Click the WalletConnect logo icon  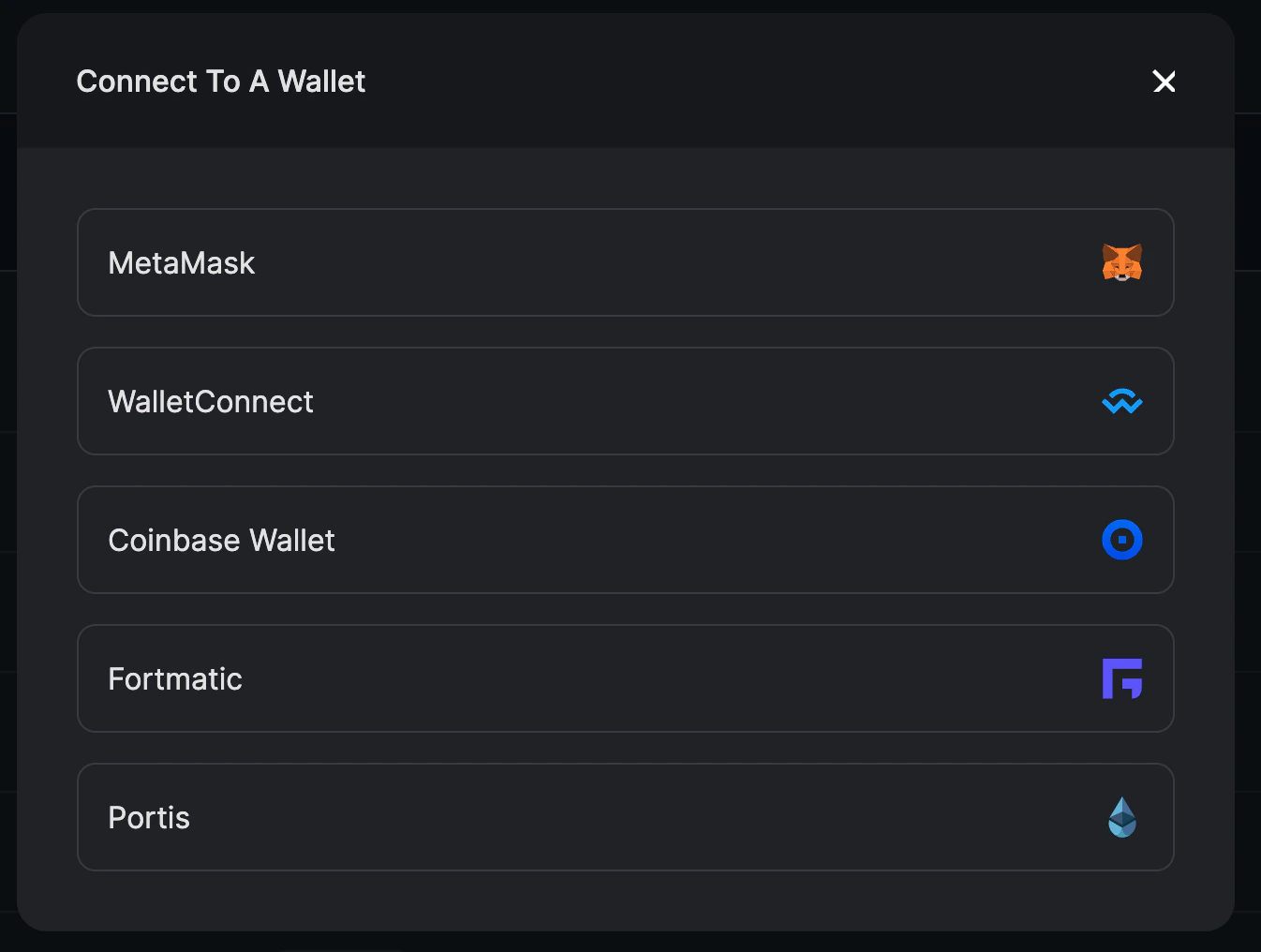1122,401
